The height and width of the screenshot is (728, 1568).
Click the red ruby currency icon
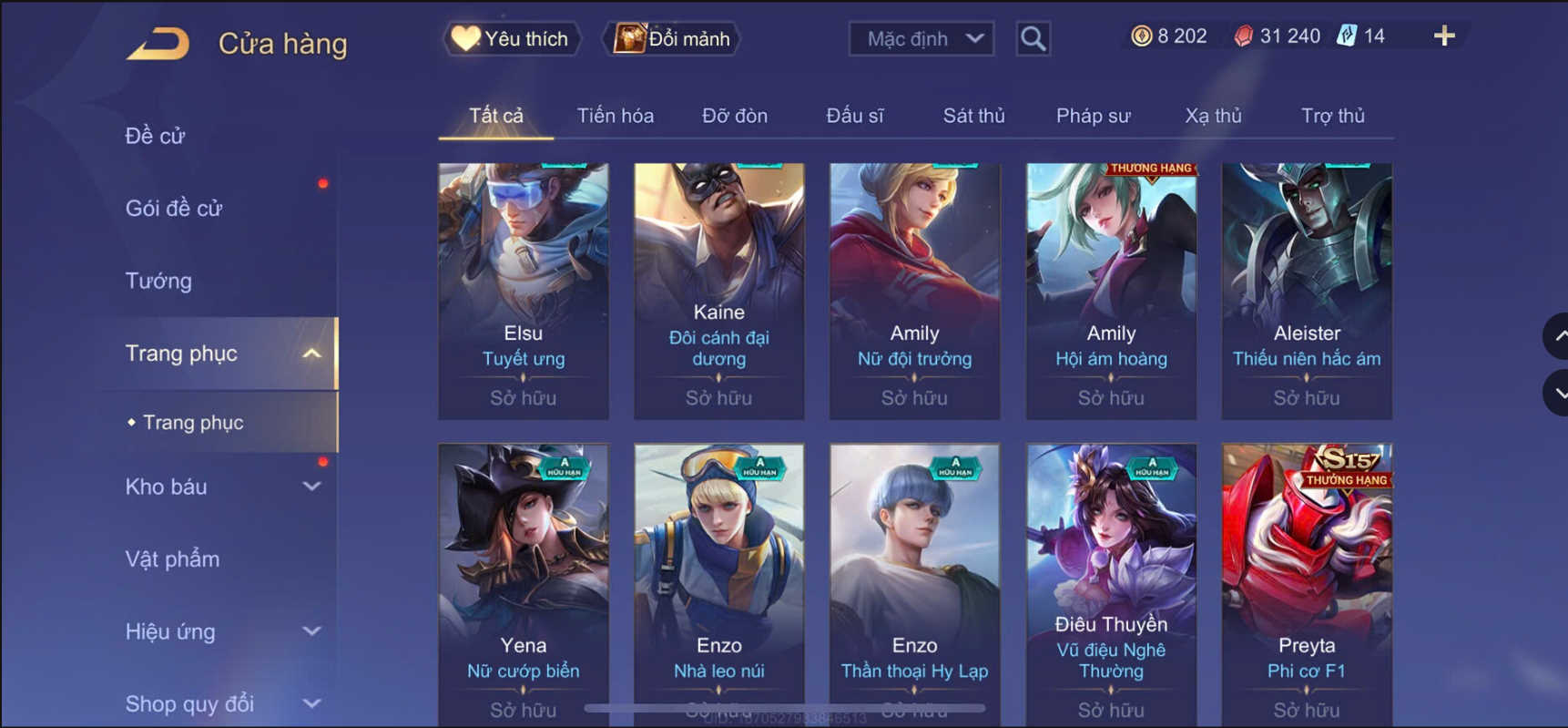pos(1243,36)
